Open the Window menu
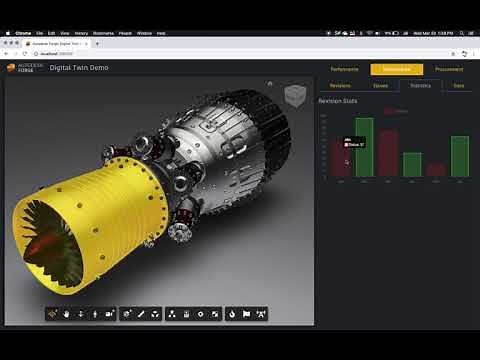This screenshot has width=480, height=360. pos(144,33)
